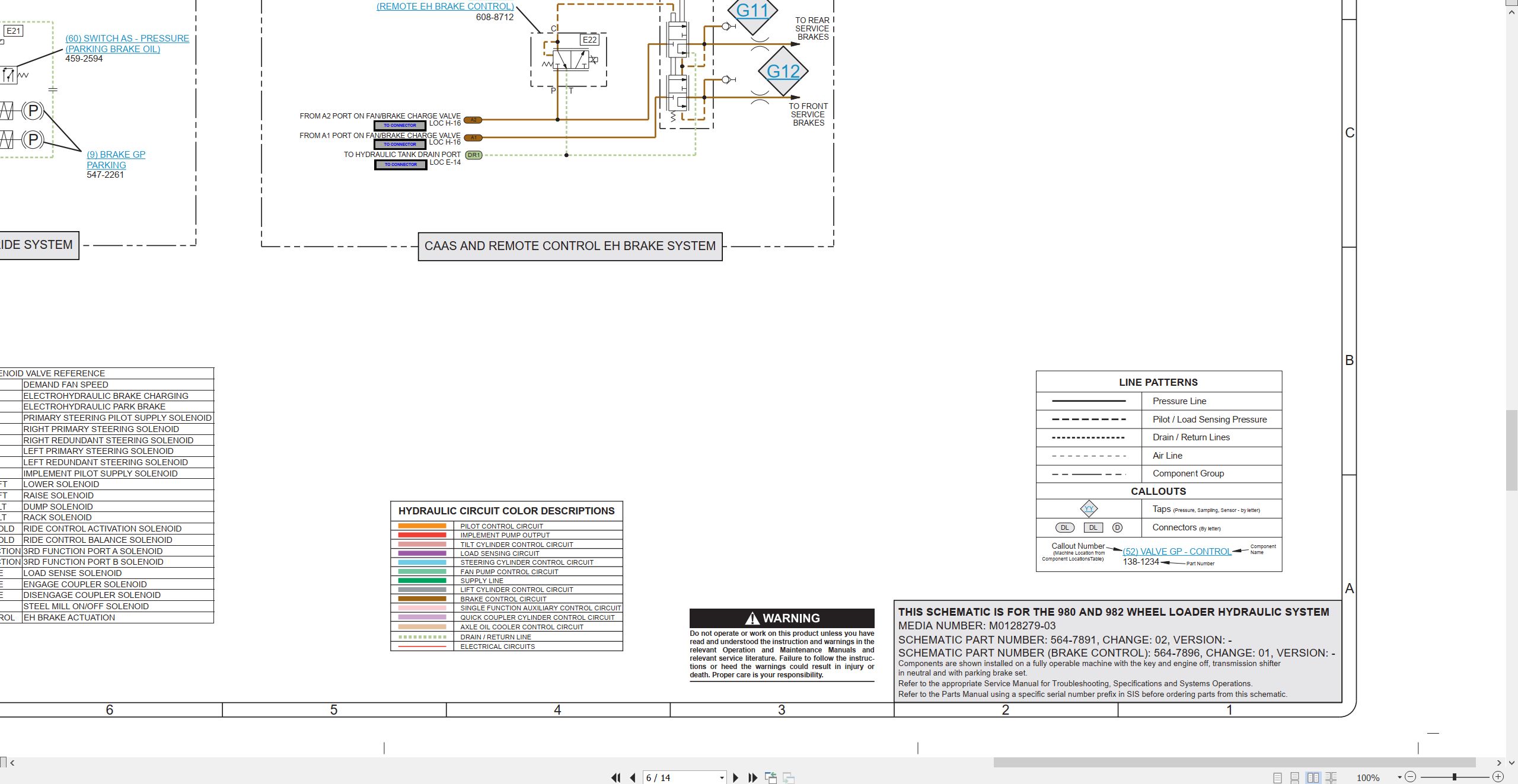
Task: Switch to continuous facing view
Action: 1331,777
